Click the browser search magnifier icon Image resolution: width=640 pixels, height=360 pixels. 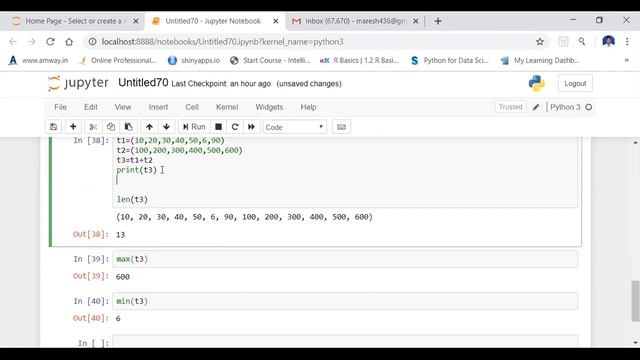(582, 42)
